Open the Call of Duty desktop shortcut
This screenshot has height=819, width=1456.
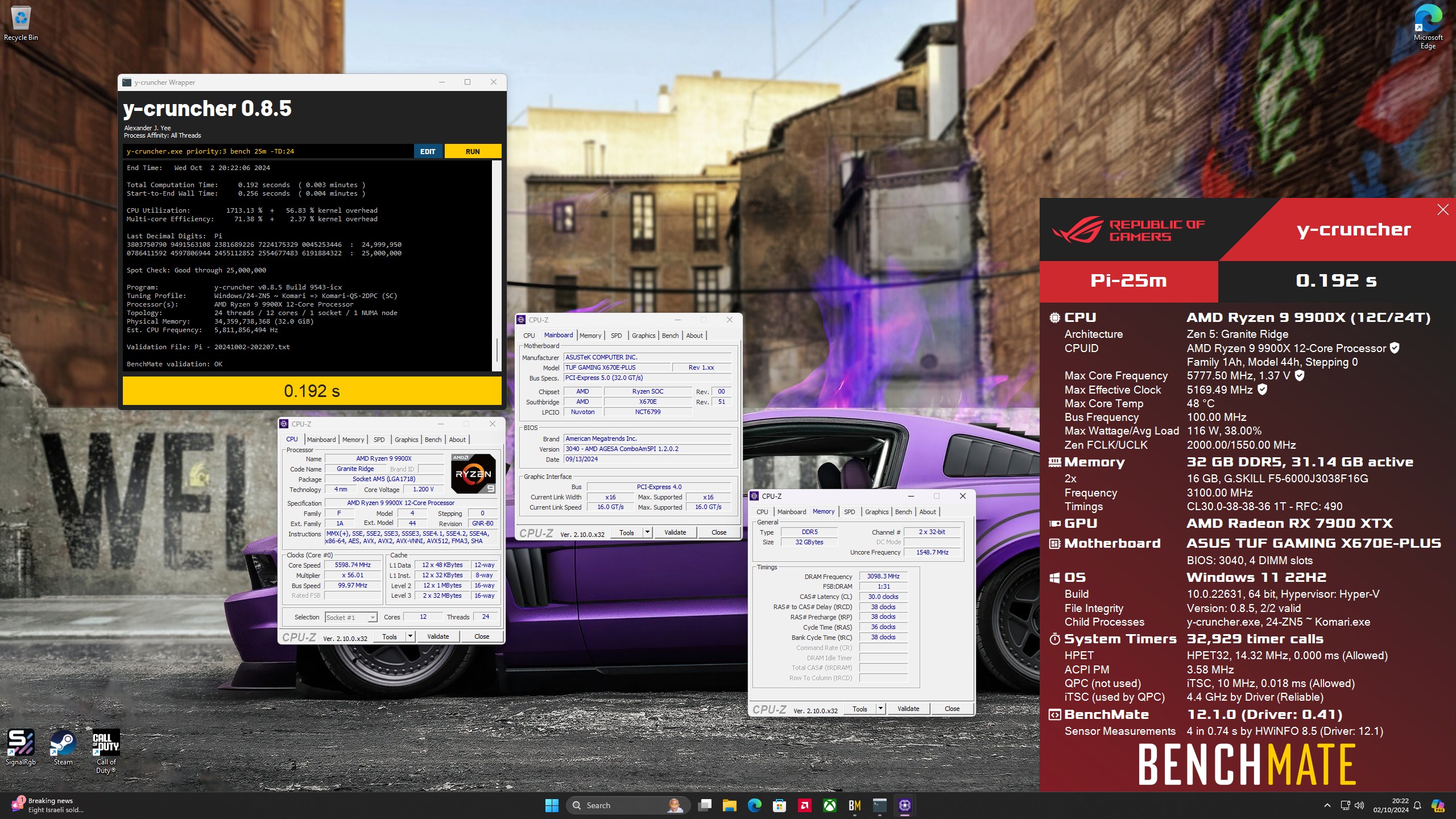106,751
